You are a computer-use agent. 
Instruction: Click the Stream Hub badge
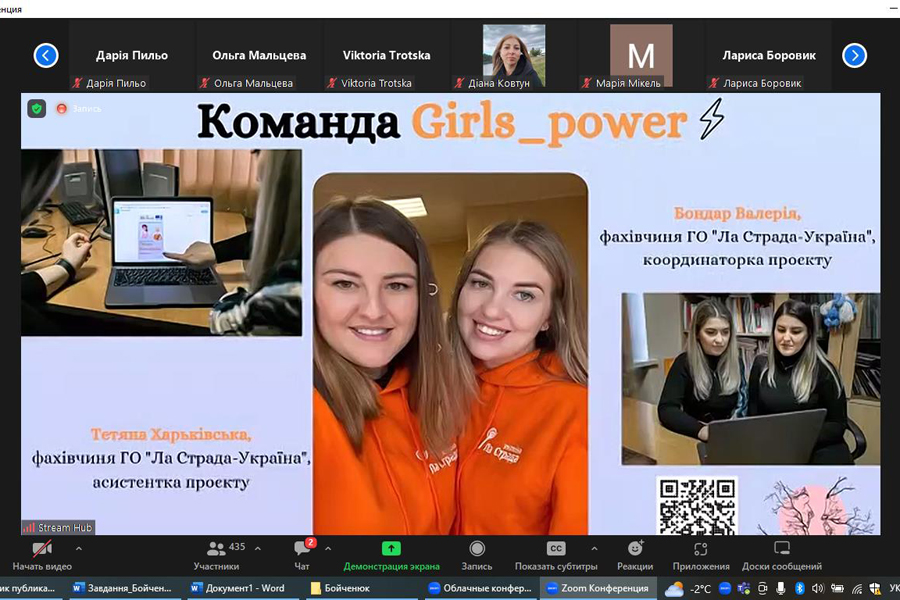point(58,527)
